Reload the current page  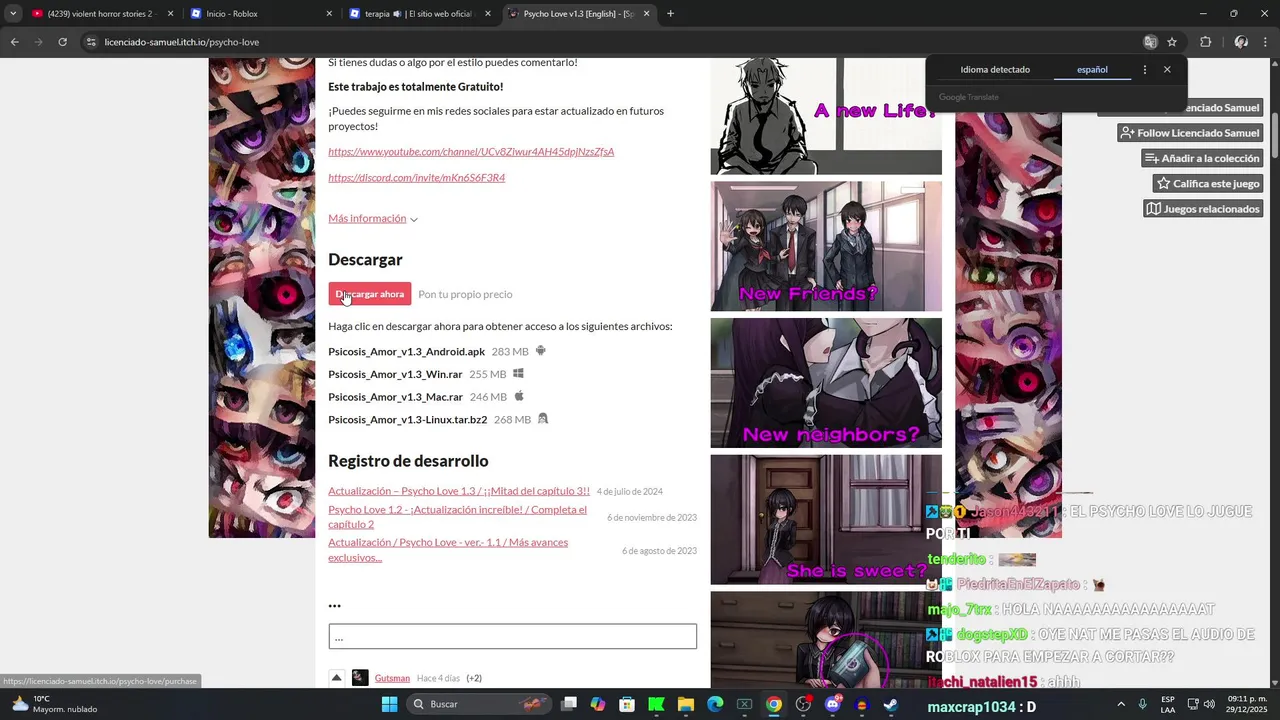[62, 42]
